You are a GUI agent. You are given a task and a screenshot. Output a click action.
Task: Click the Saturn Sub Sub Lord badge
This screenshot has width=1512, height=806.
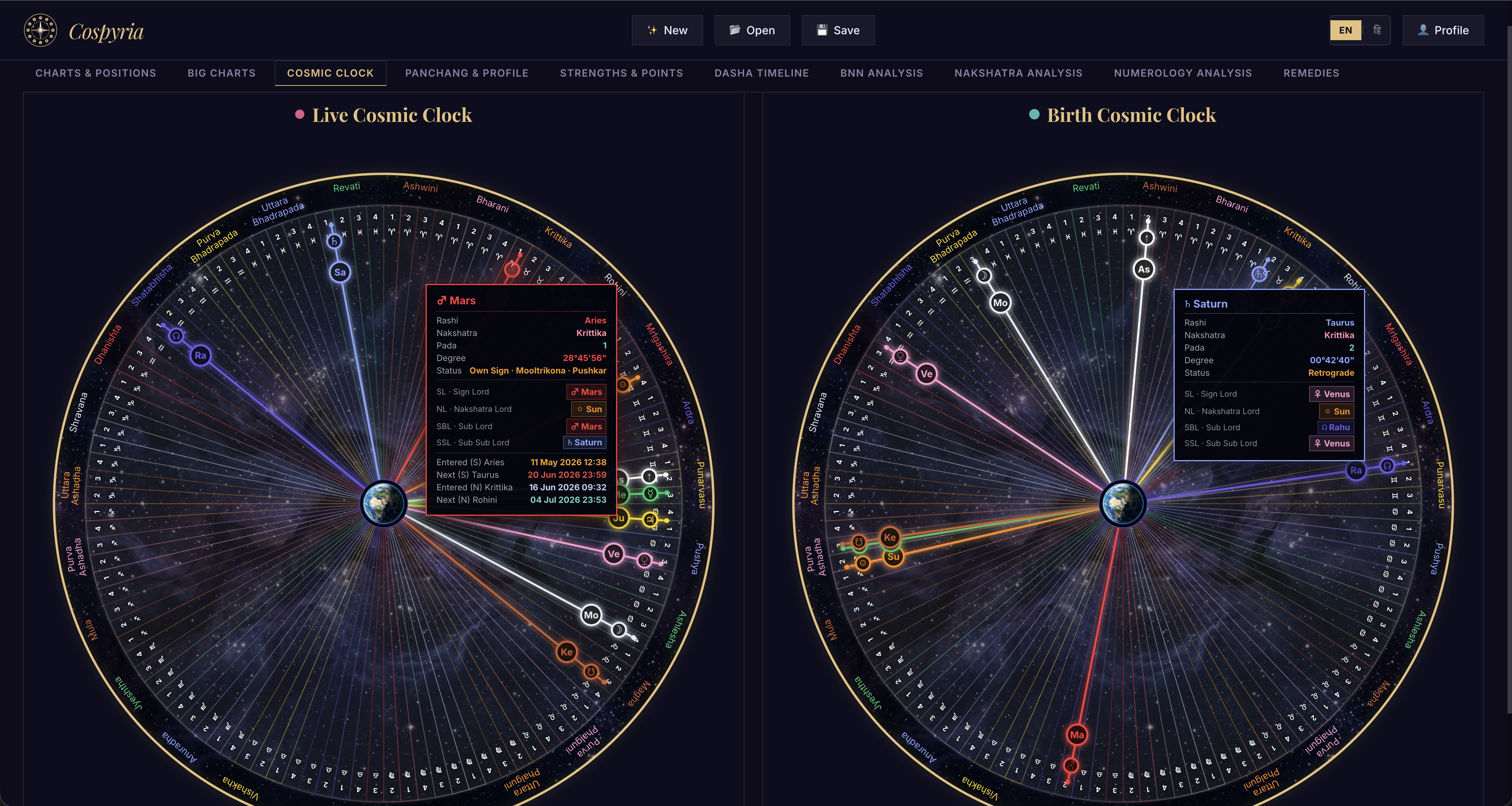point(585,443)
